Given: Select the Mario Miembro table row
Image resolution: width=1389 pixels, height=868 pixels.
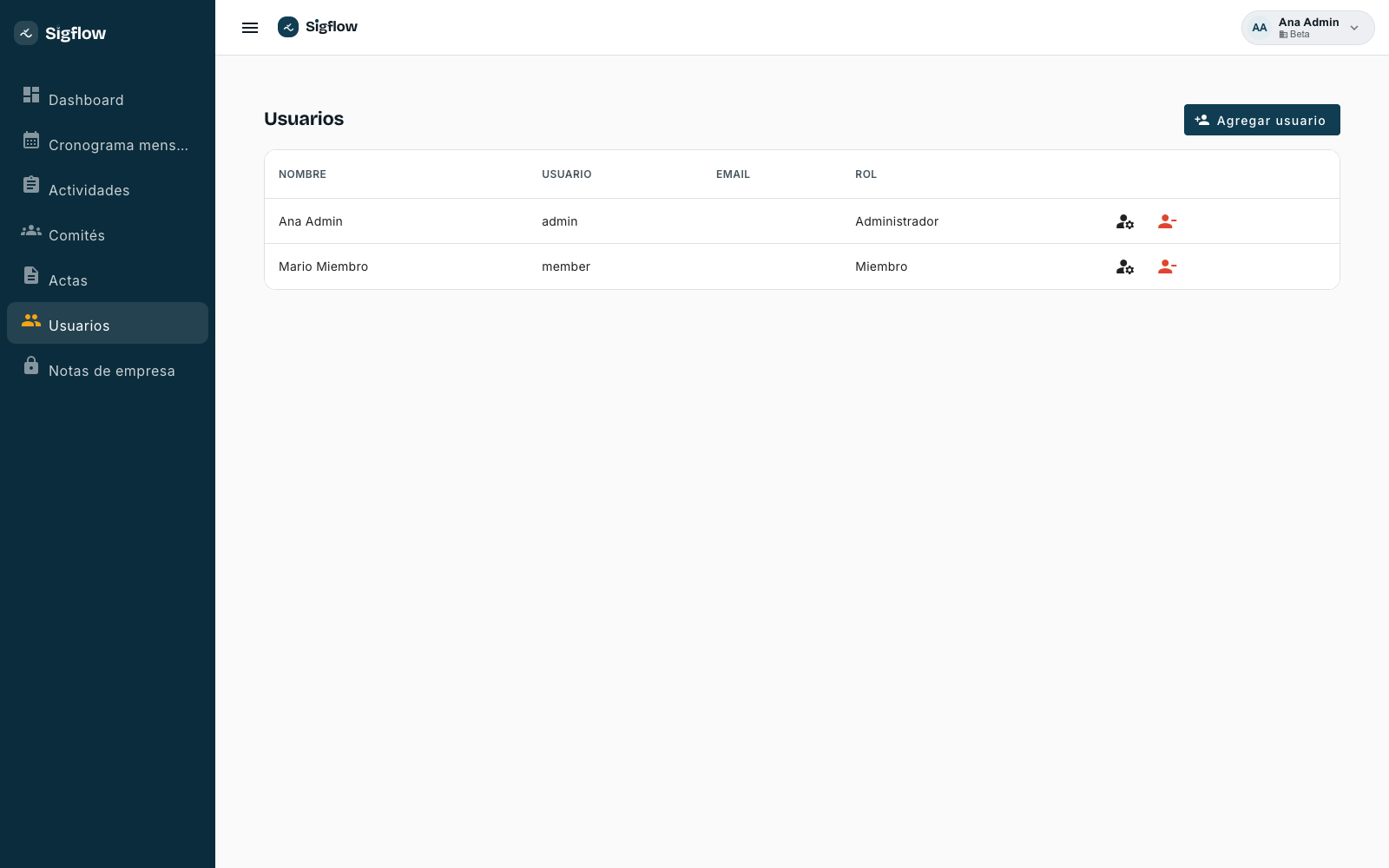Looking at the screenshot, I should [x=802, y=266].
